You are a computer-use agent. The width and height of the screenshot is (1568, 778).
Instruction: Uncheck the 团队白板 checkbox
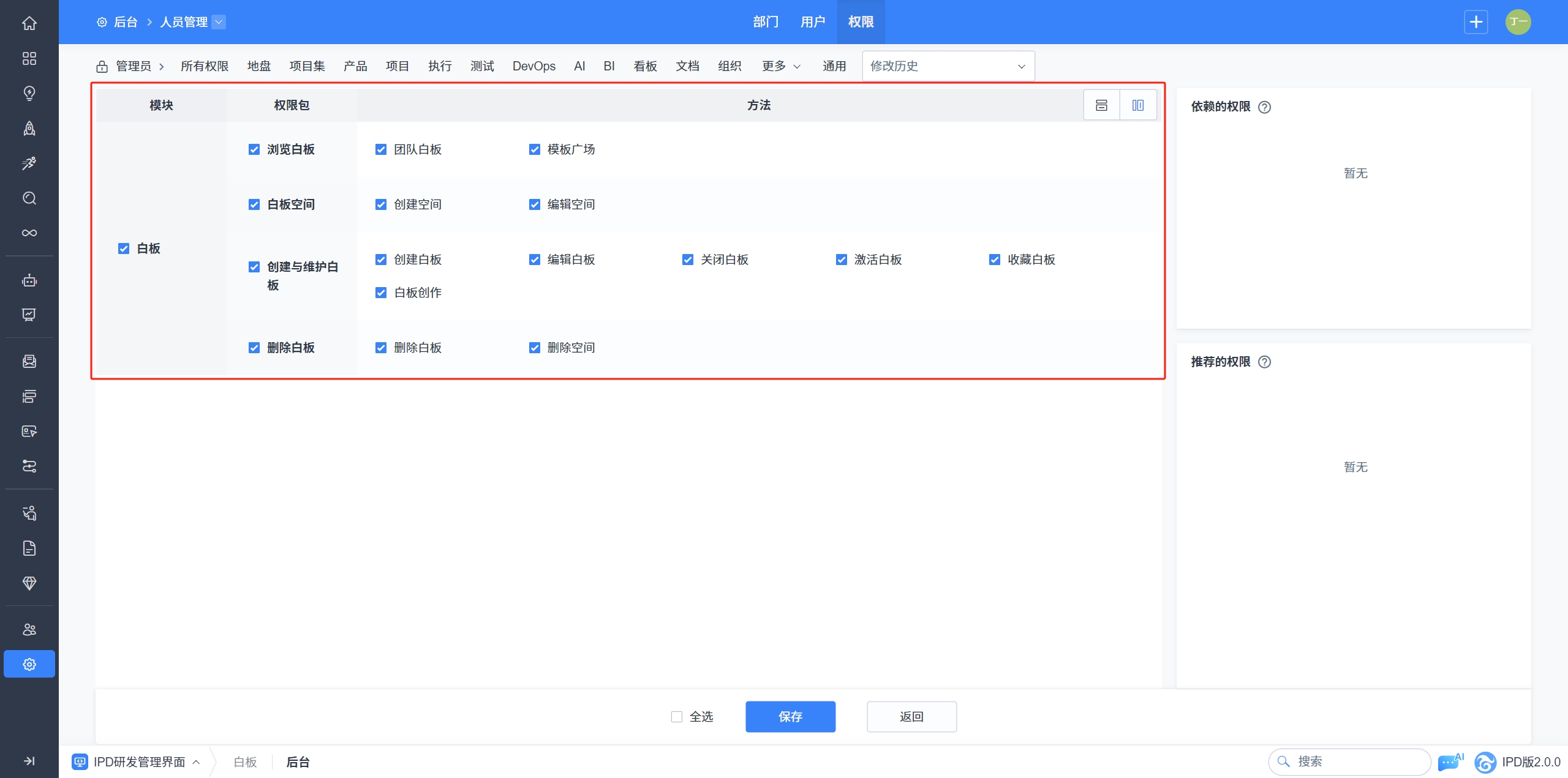click(381, 149)
